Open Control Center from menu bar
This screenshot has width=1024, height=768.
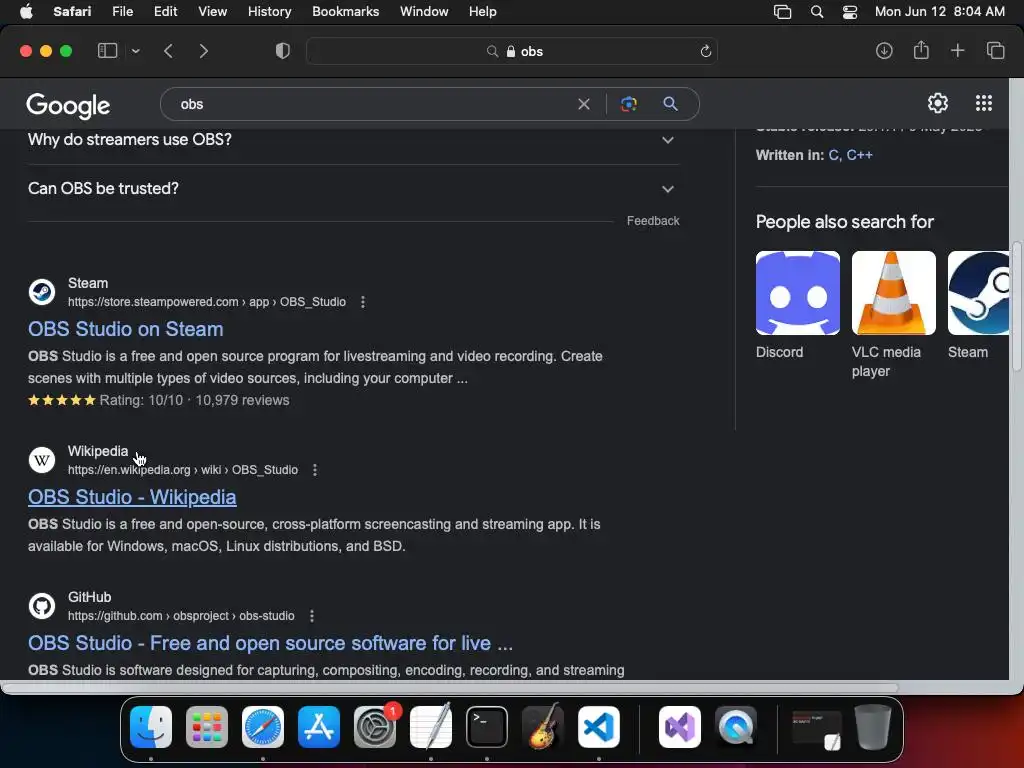click(x=850, y=11)
